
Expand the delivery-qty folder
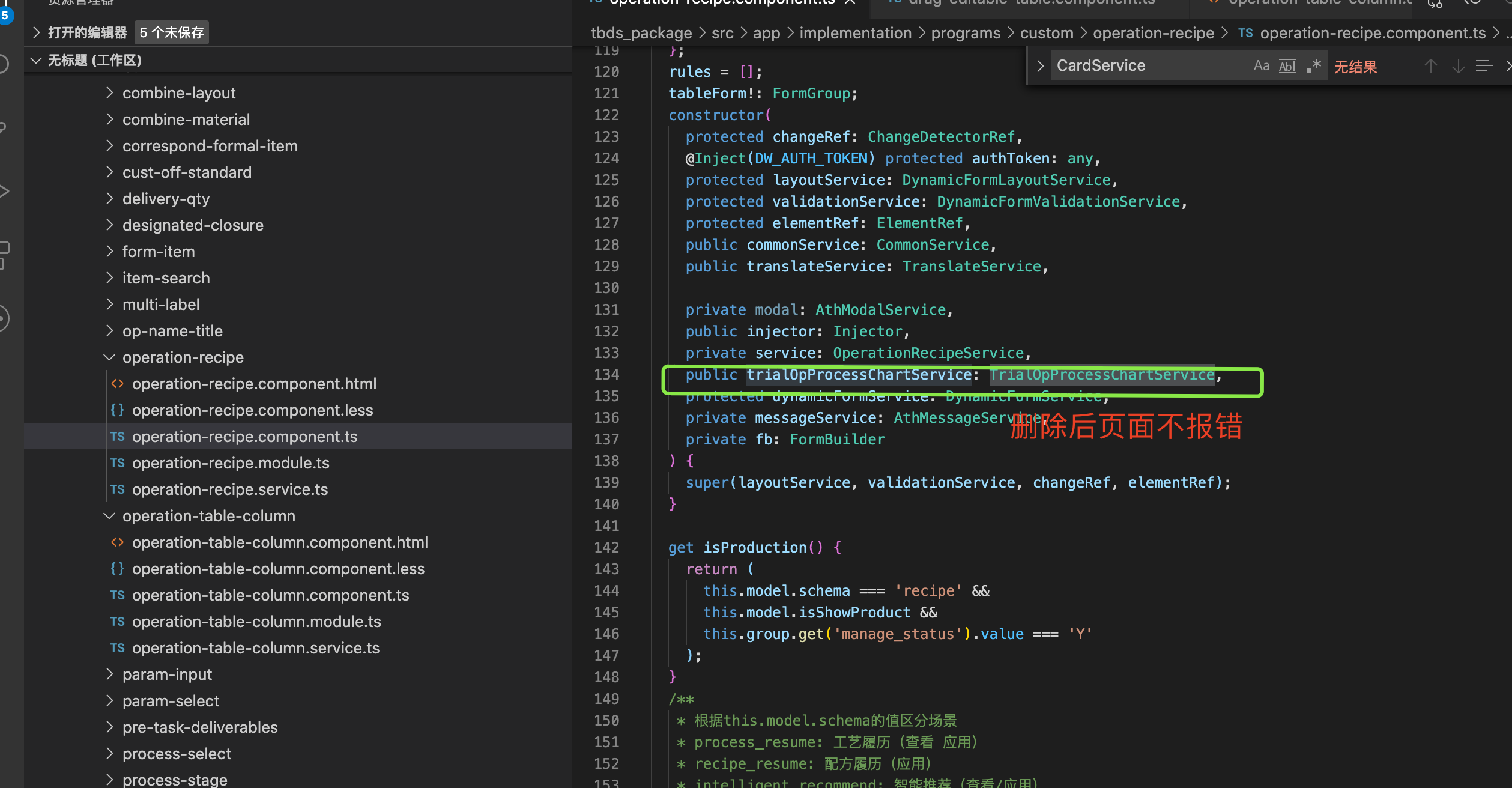pyautogui.click(x=166, y=199)
